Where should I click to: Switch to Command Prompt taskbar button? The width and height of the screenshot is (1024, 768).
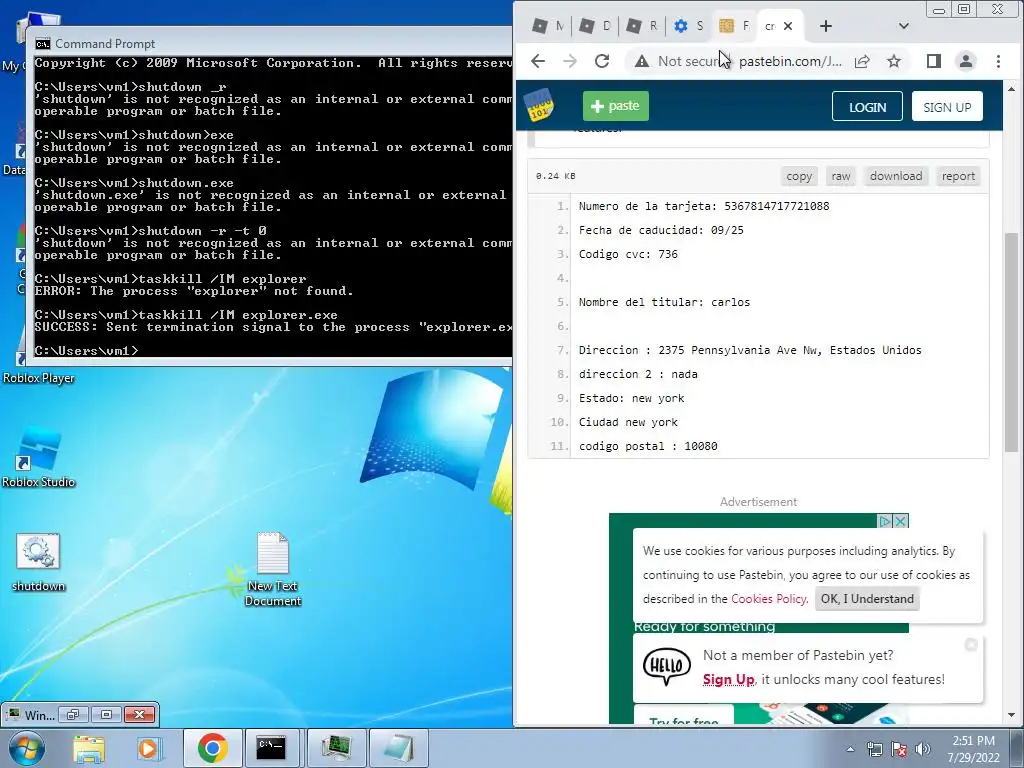[271, 748]
